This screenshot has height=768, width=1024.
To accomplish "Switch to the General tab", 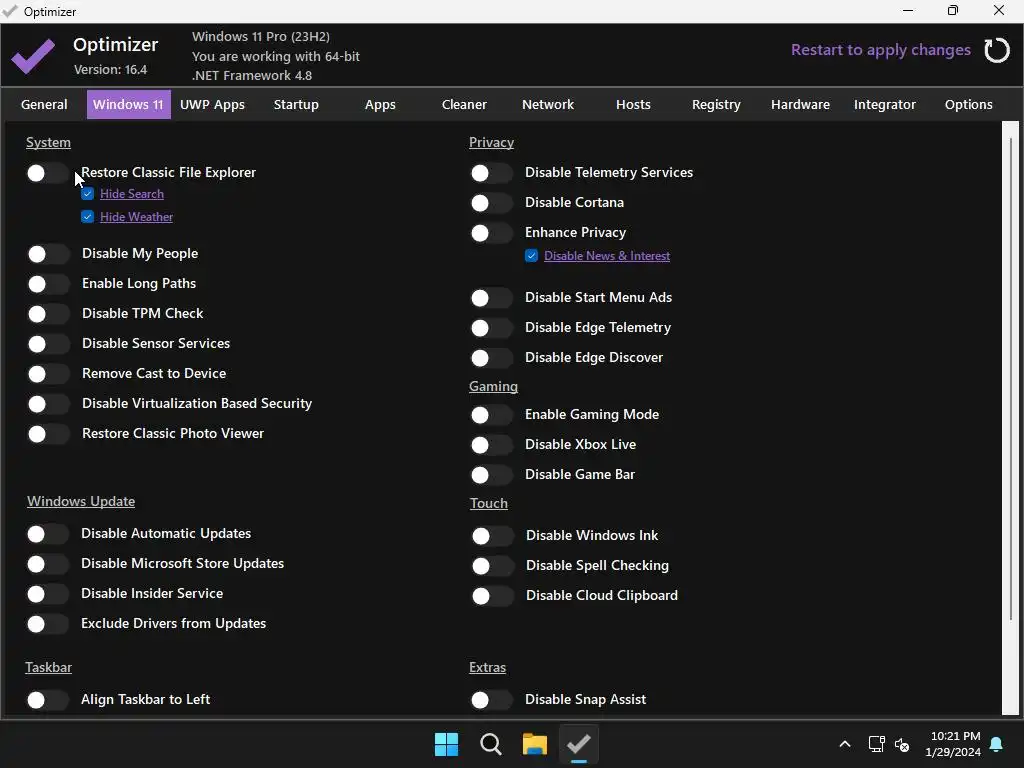I will (x=44, y=104).
